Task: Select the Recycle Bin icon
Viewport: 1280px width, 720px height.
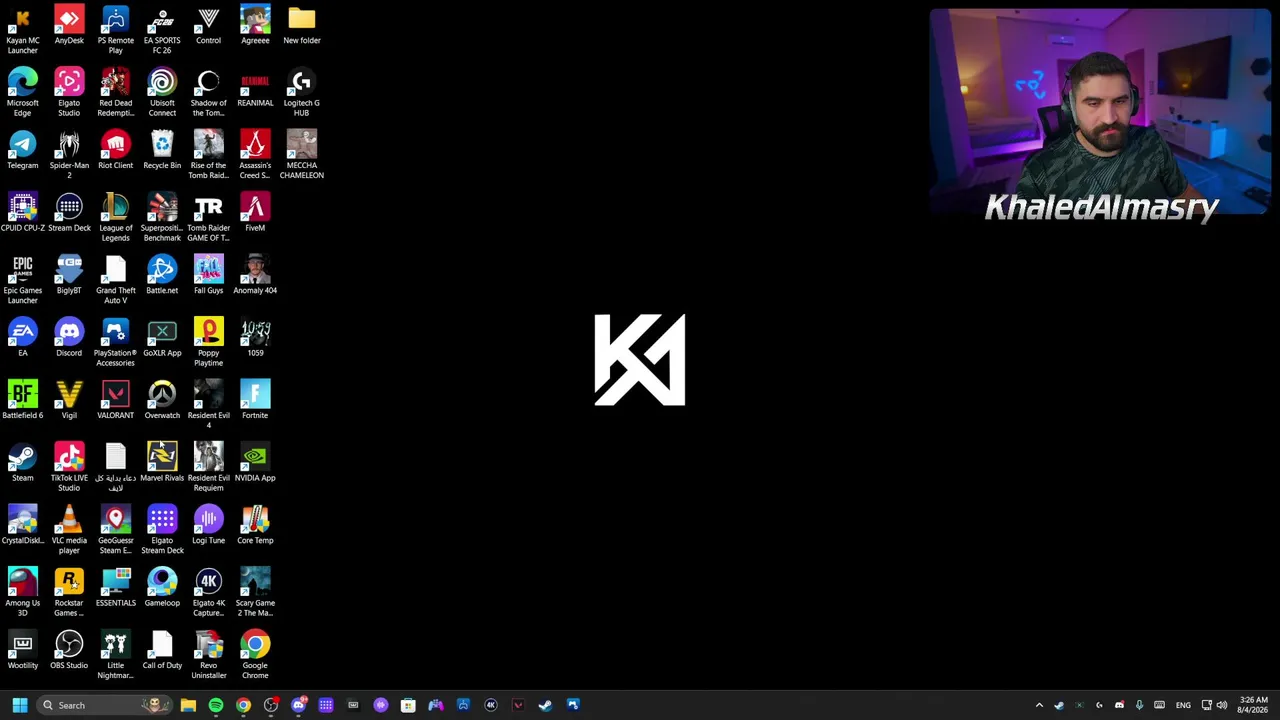Action: 162,151
